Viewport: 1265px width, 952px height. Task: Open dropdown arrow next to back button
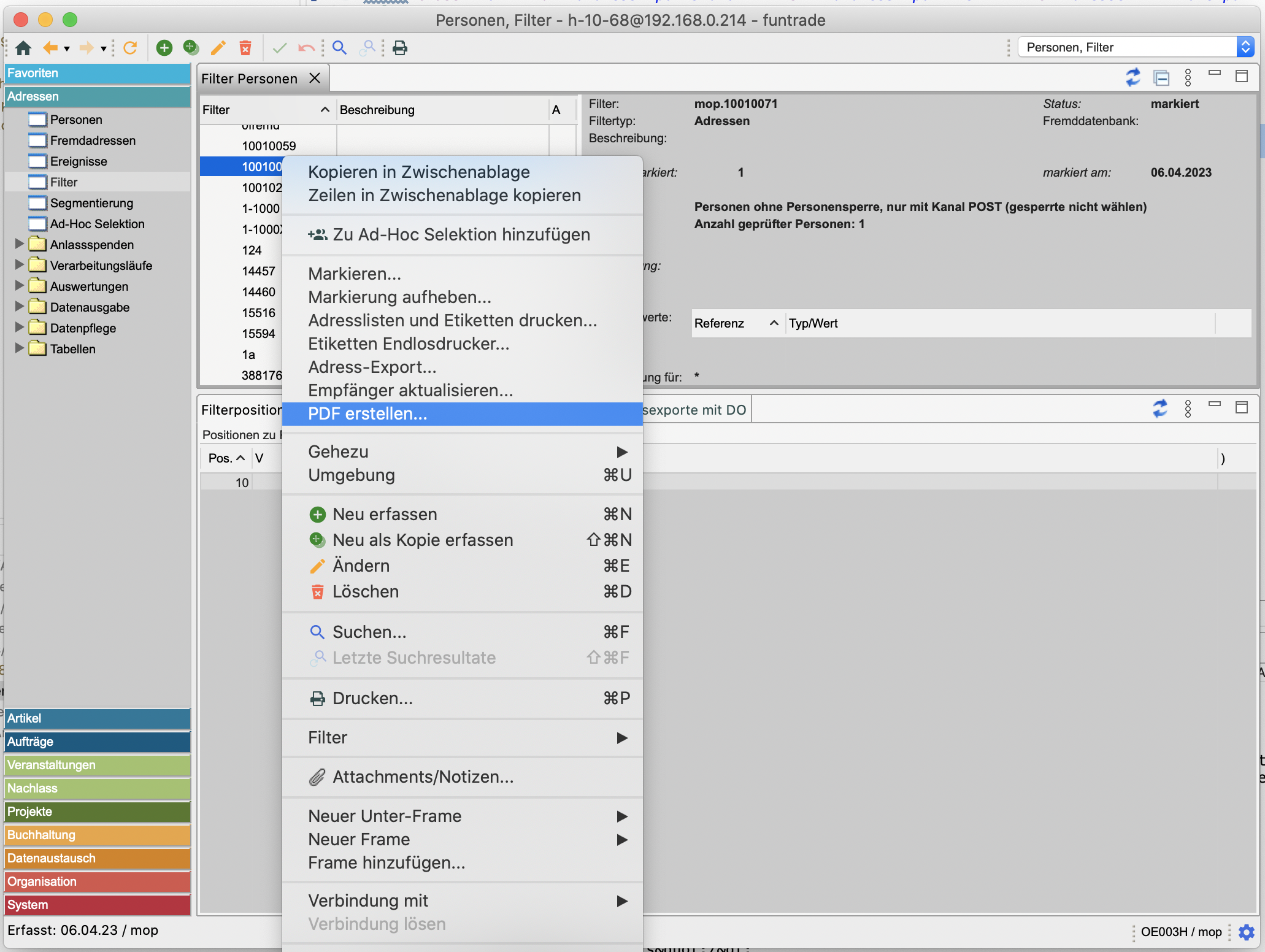coord(67,48)
